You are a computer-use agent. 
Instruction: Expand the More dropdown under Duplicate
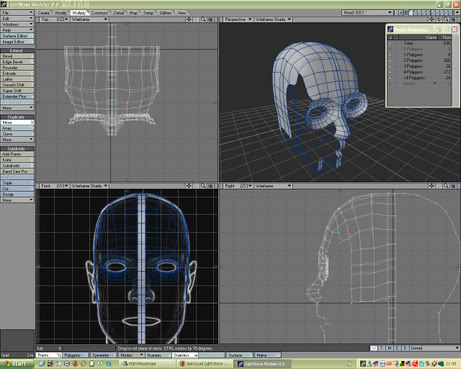(x=17, y=140)
